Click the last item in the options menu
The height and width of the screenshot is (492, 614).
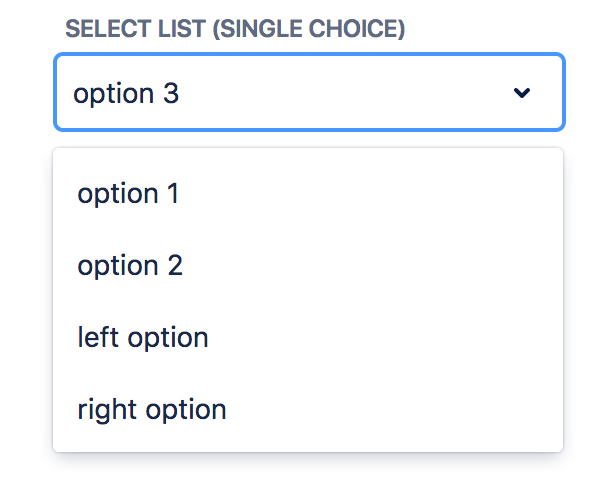pyautogui.click(x=151, y=410)
